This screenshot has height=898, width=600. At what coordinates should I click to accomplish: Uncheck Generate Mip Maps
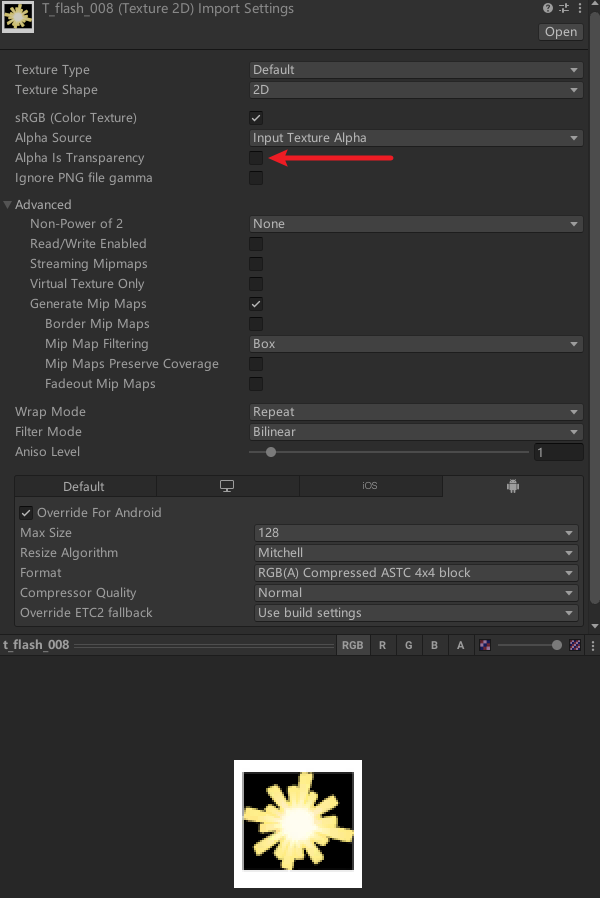click(256, 304)
